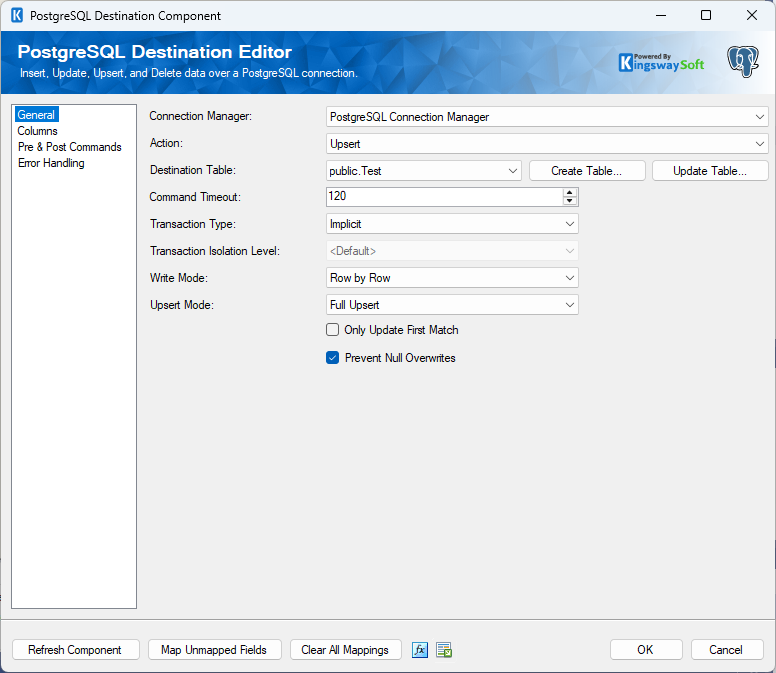Viewport: 776px width, 673px height.
Task: Decrease Command Timeout with down arrow
Action: (570, 200)
